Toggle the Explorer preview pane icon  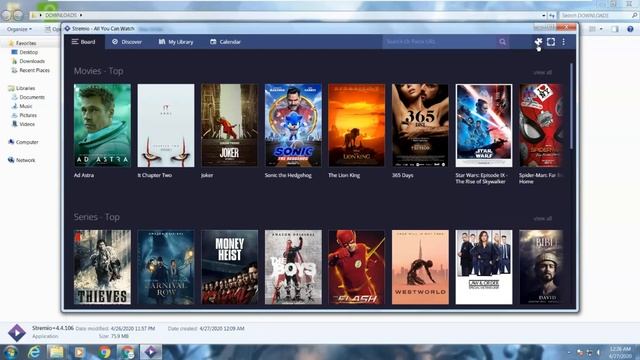615,29
